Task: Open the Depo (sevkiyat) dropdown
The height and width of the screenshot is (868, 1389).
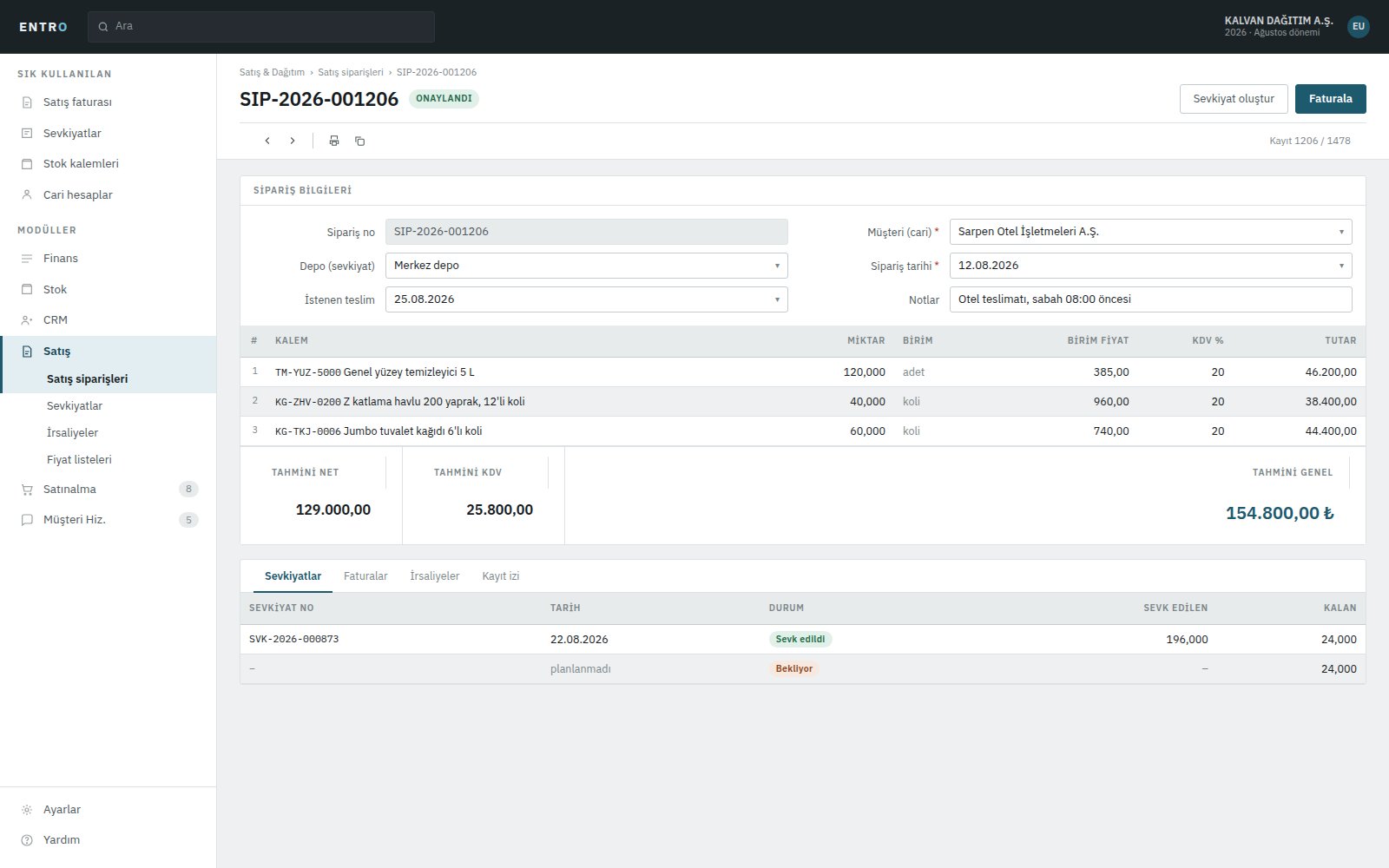Action: [587, 266]
